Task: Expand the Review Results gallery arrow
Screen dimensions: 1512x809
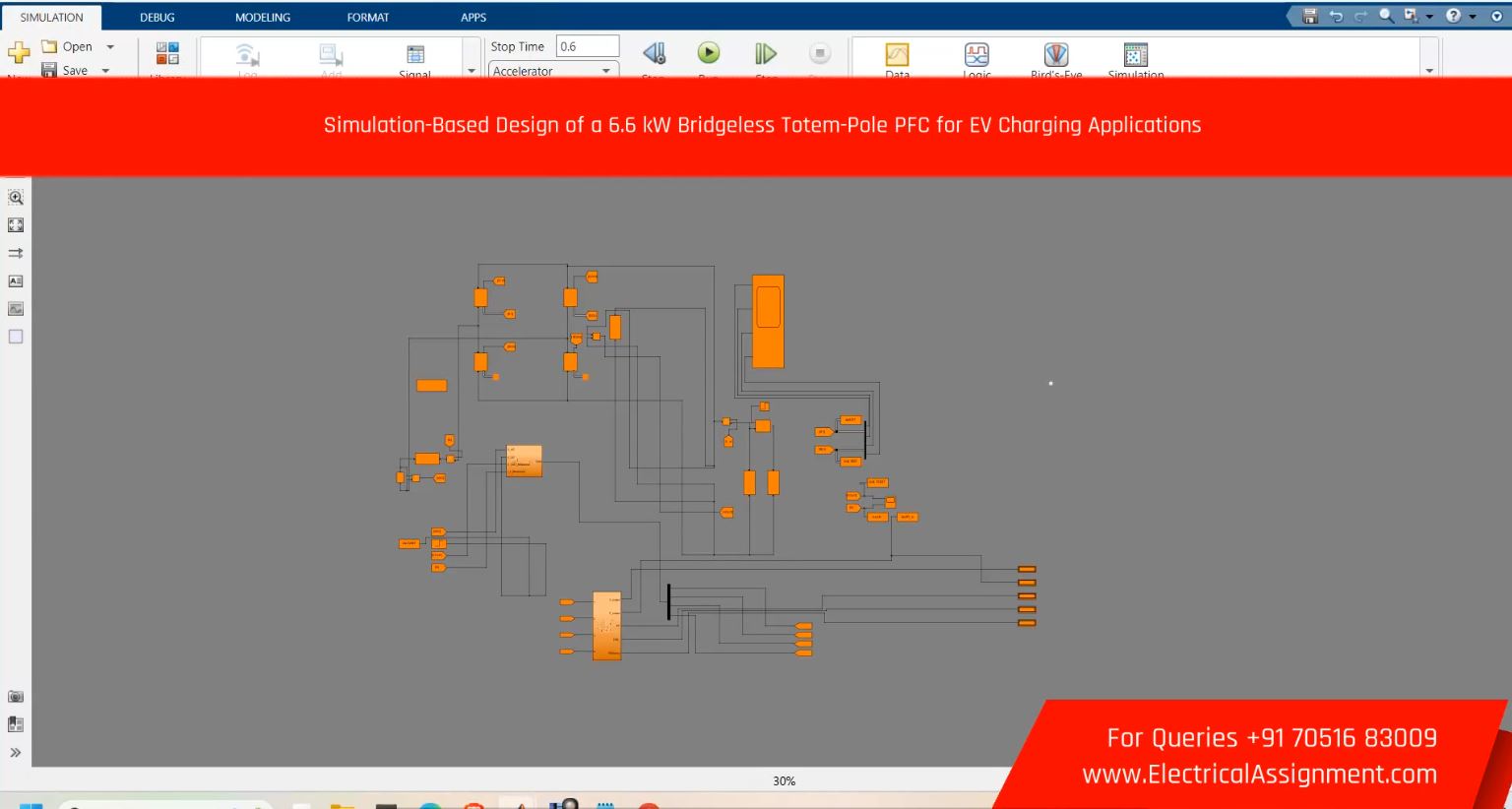Action: [1428, 71]
